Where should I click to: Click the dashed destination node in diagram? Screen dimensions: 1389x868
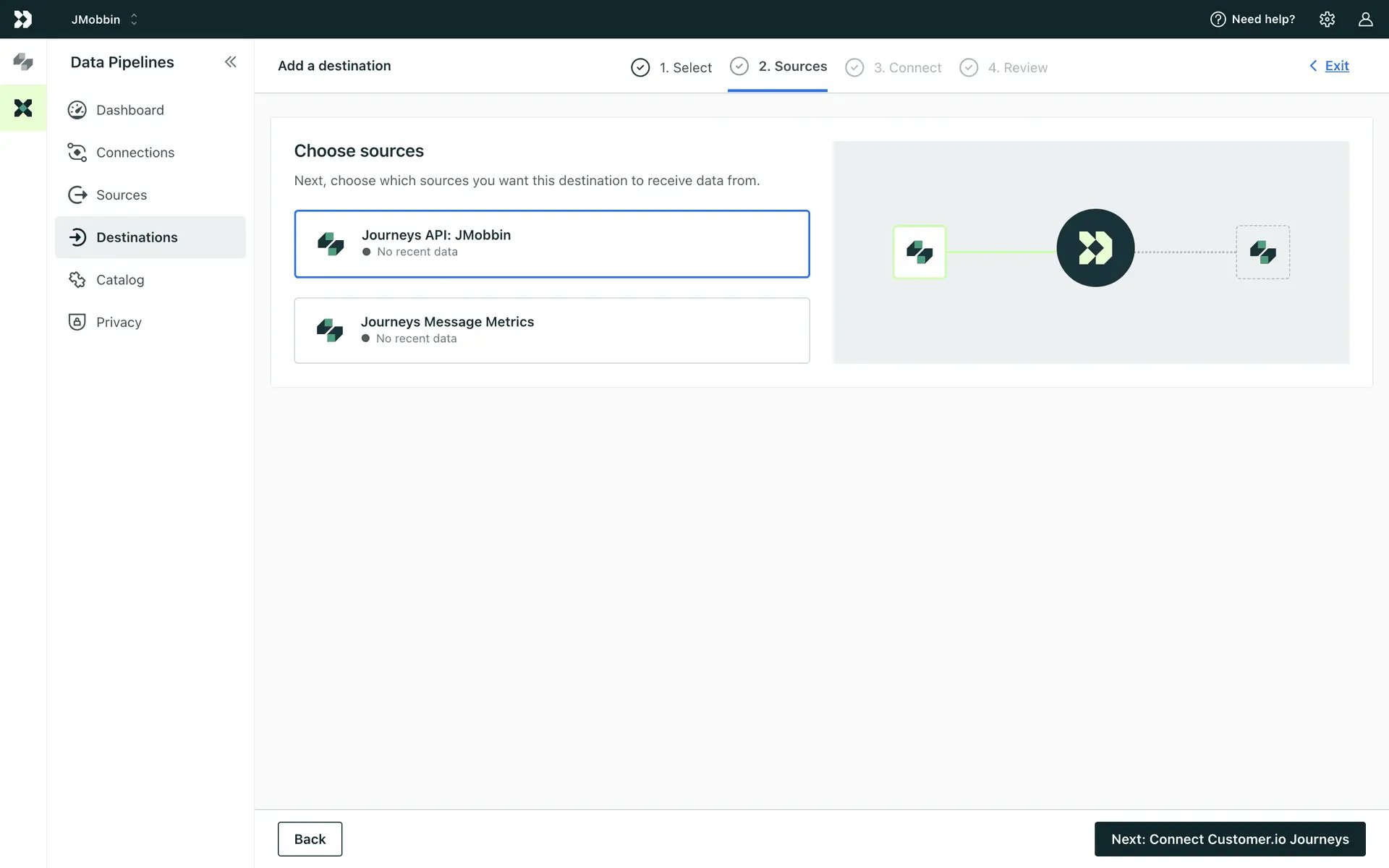(1262, 252)
